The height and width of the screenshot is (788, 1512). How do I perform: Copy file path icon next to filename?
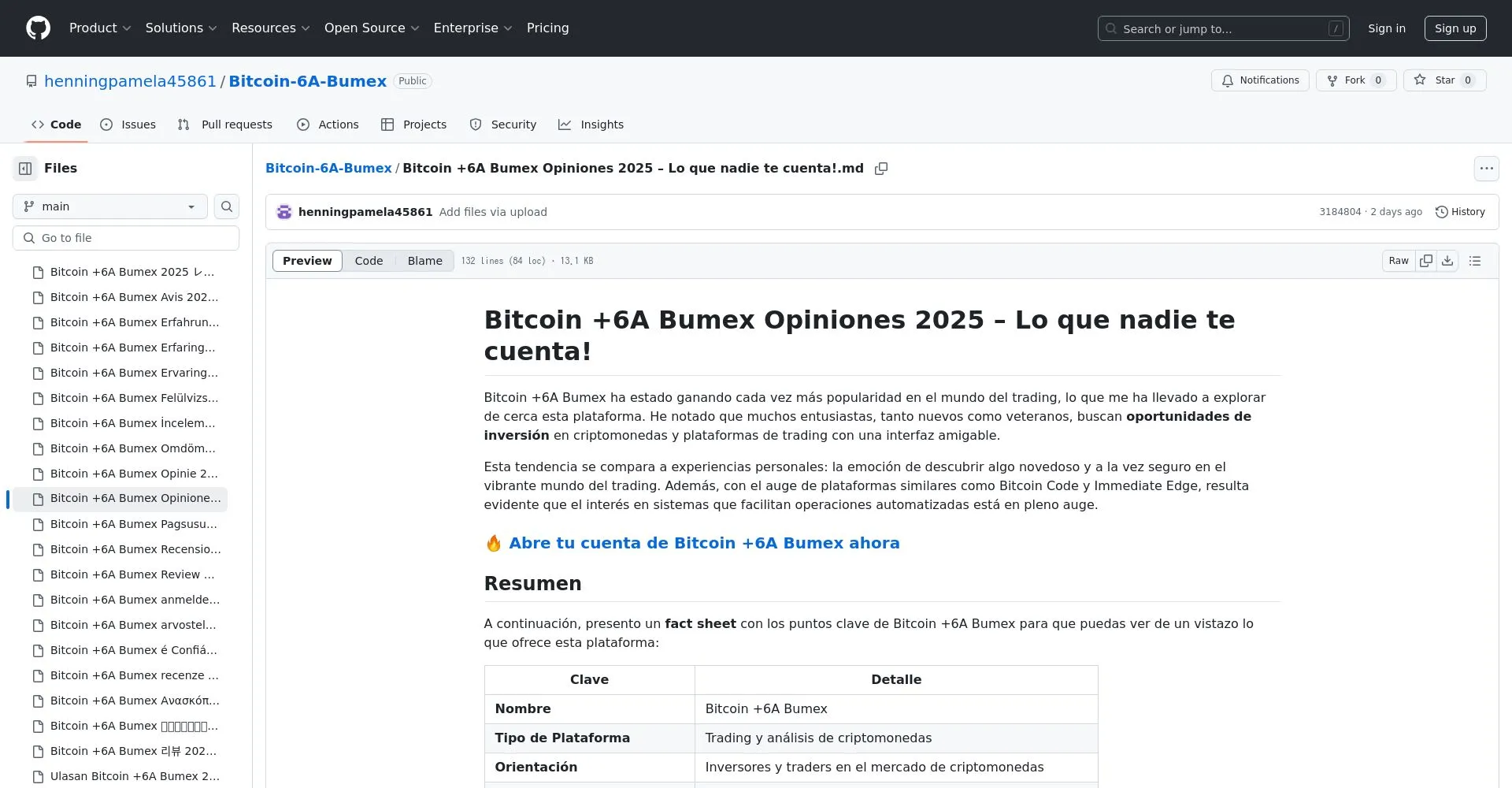tap(881, 169)
